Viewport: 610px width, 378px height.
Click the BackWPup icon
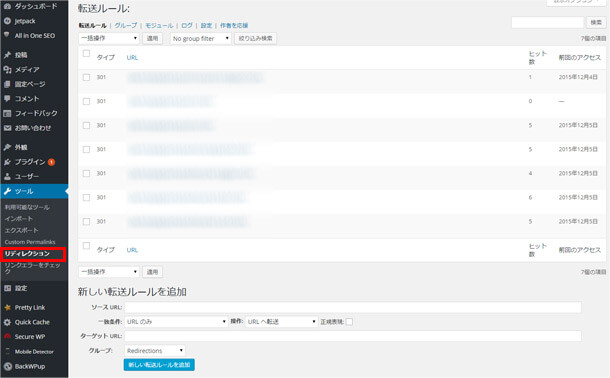pyautogui.click(x=7, y=366)
